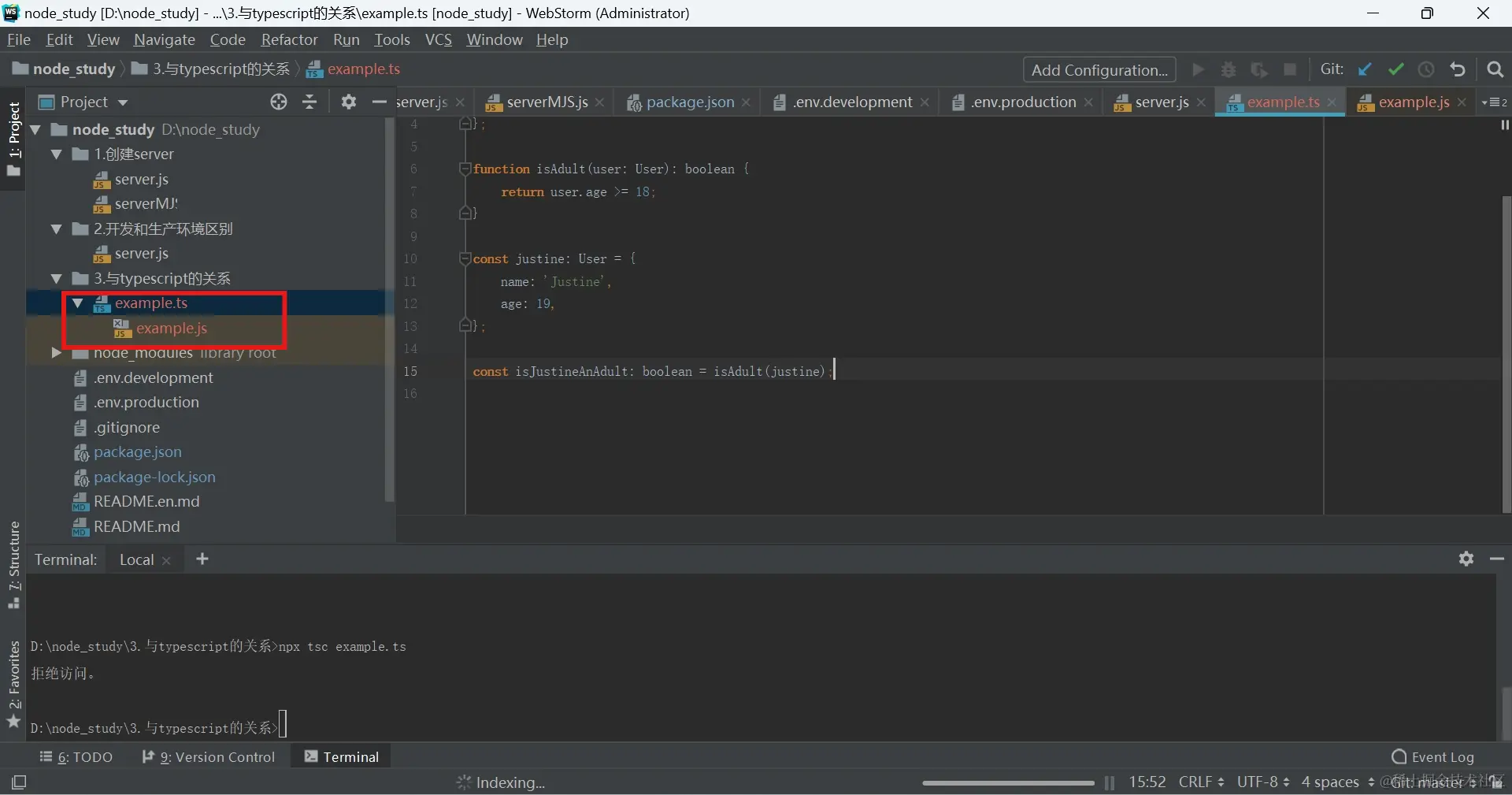
Task: Close the .env.development tab
Action: pyautogui.click(x=925, y=102)
